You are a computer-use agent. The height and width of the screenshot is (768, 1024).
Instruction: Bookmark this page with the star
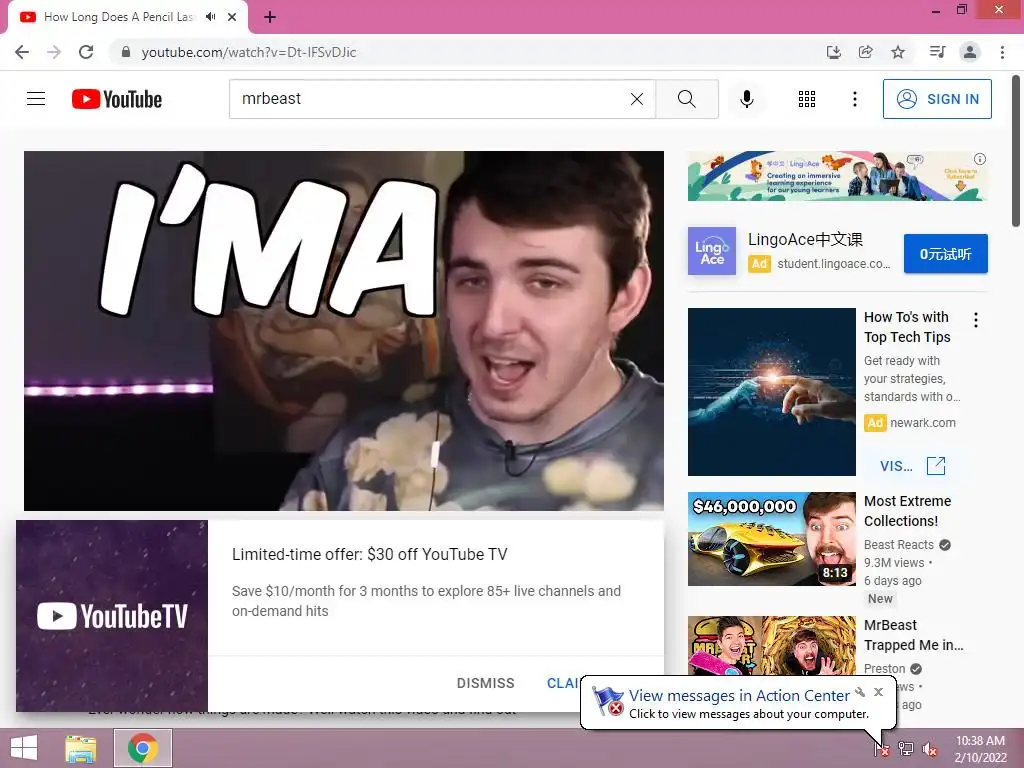pos(898,52)
